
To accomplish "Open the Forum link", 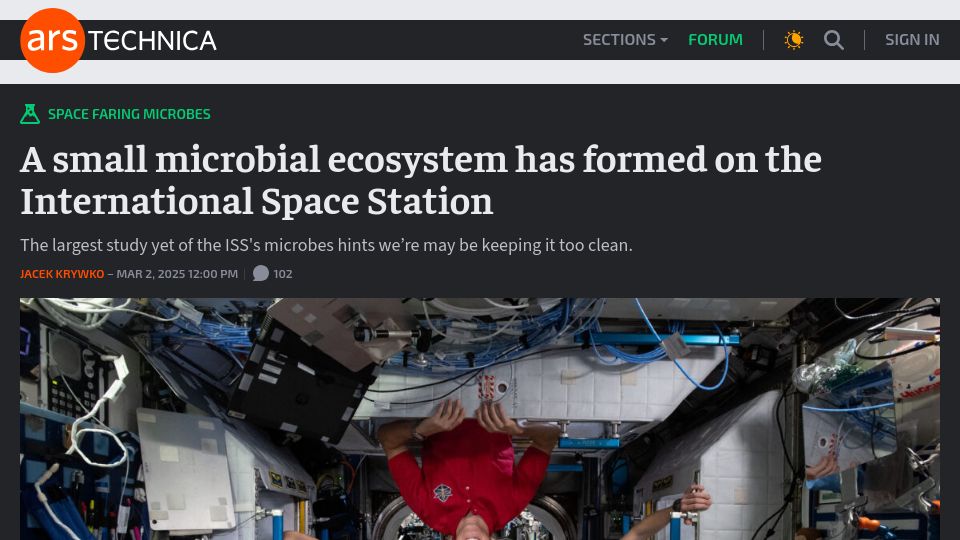I will [715, 40].
